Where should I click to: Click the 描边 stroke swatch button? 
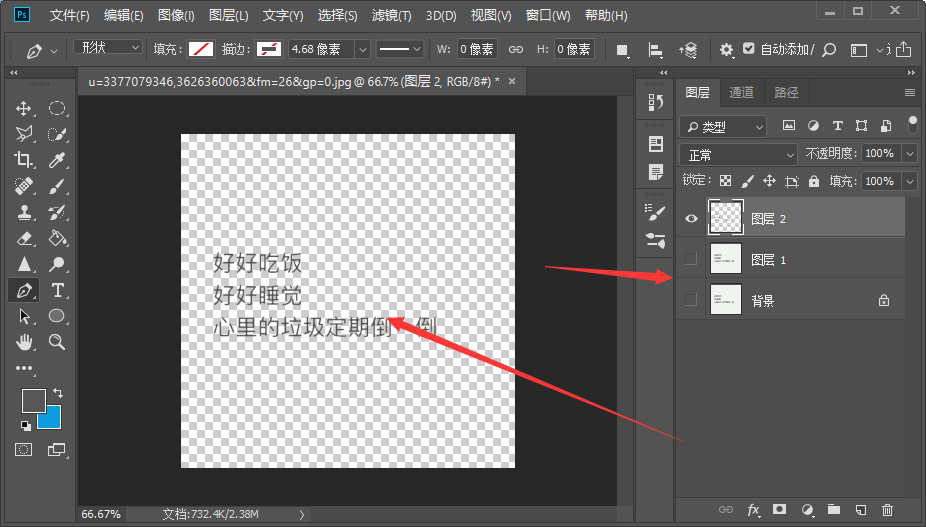pyautogui.click(x=268, y=49)
